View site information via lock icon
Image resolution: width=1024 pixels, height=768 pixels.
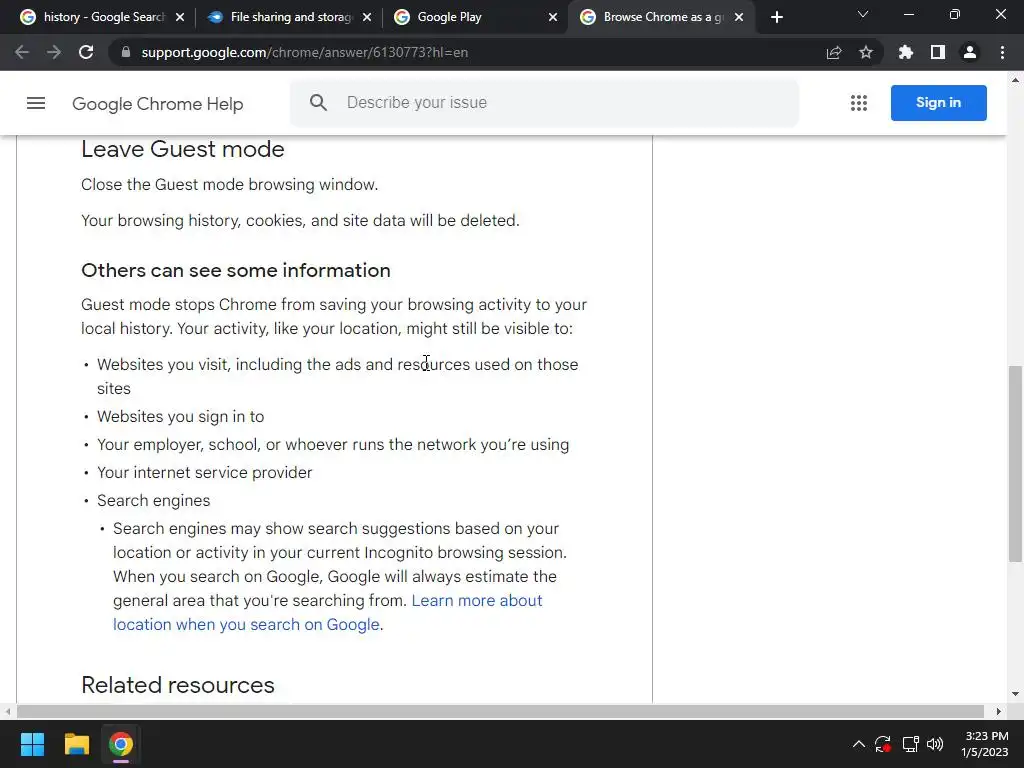click(126, 52)
